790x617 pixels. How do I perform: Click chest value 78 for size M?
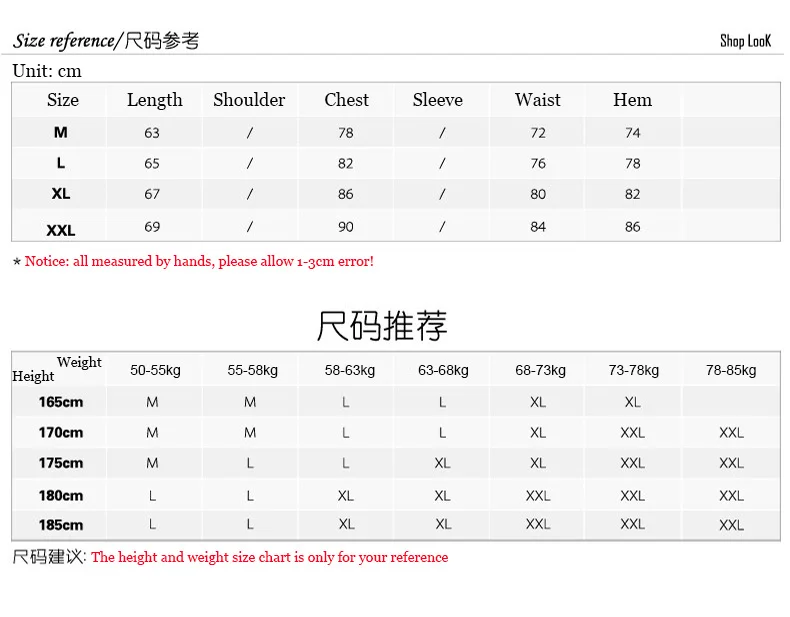click(346, 133)
